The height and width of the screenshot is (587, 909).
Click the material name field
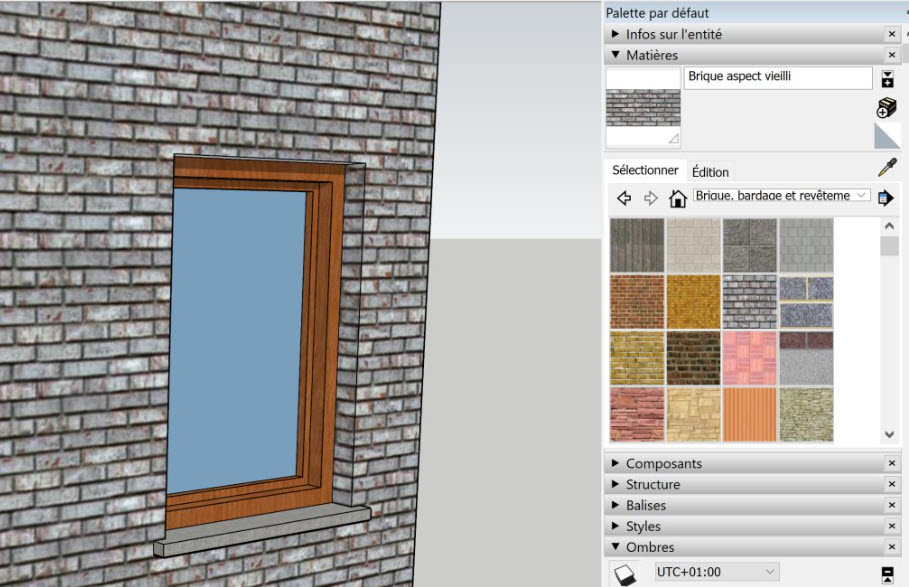[778, 77]
